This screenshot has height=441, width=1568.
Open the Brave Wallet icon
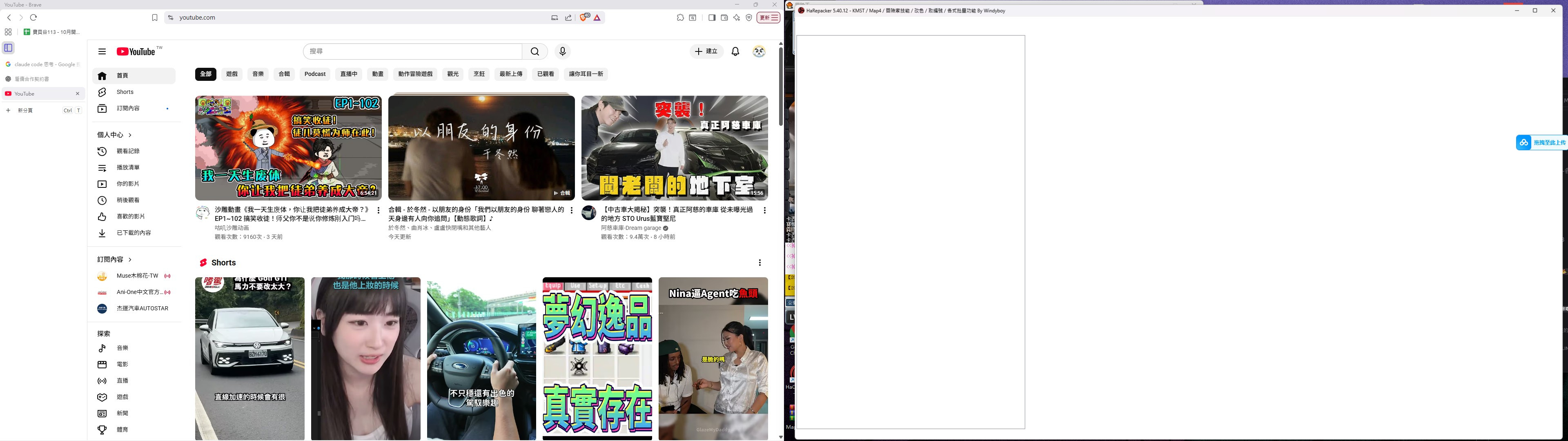[724, 18]
